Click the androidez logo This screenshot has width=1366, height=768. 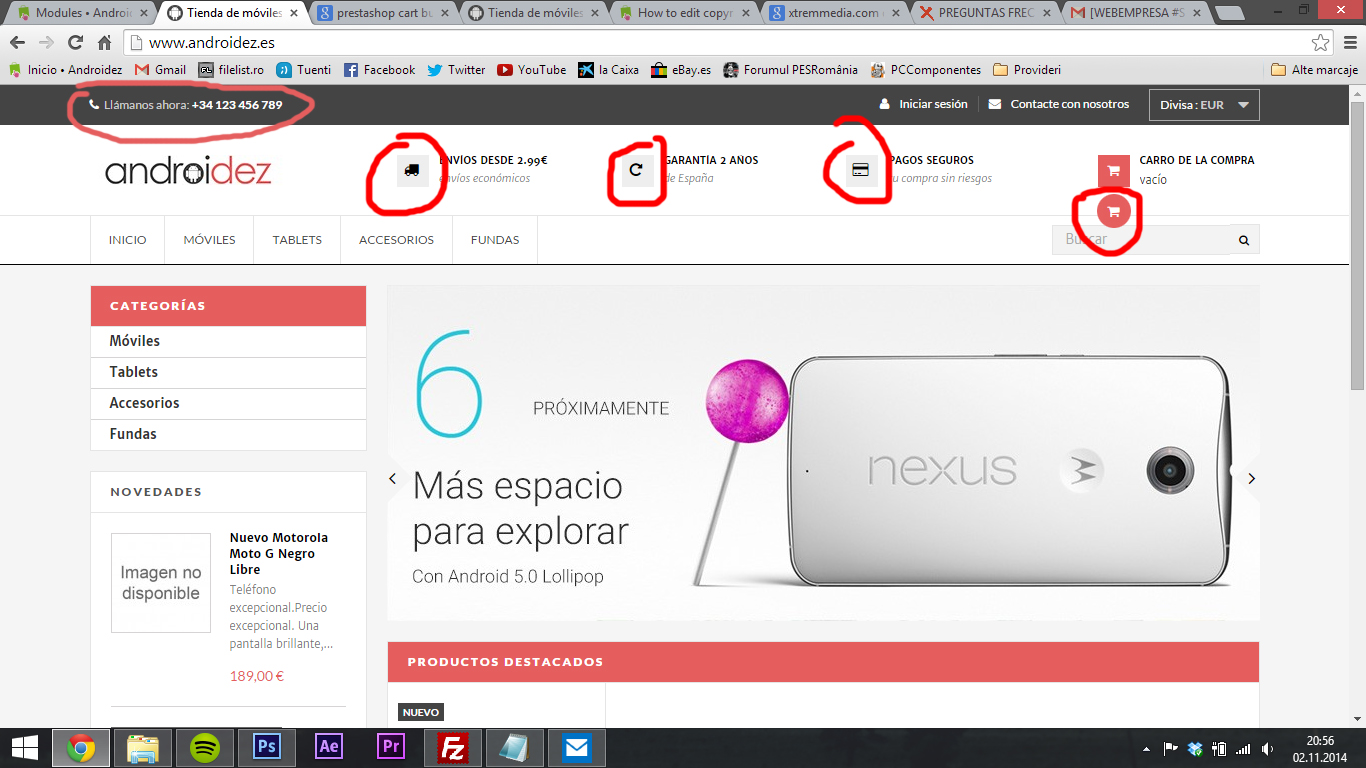coord(188,171)
